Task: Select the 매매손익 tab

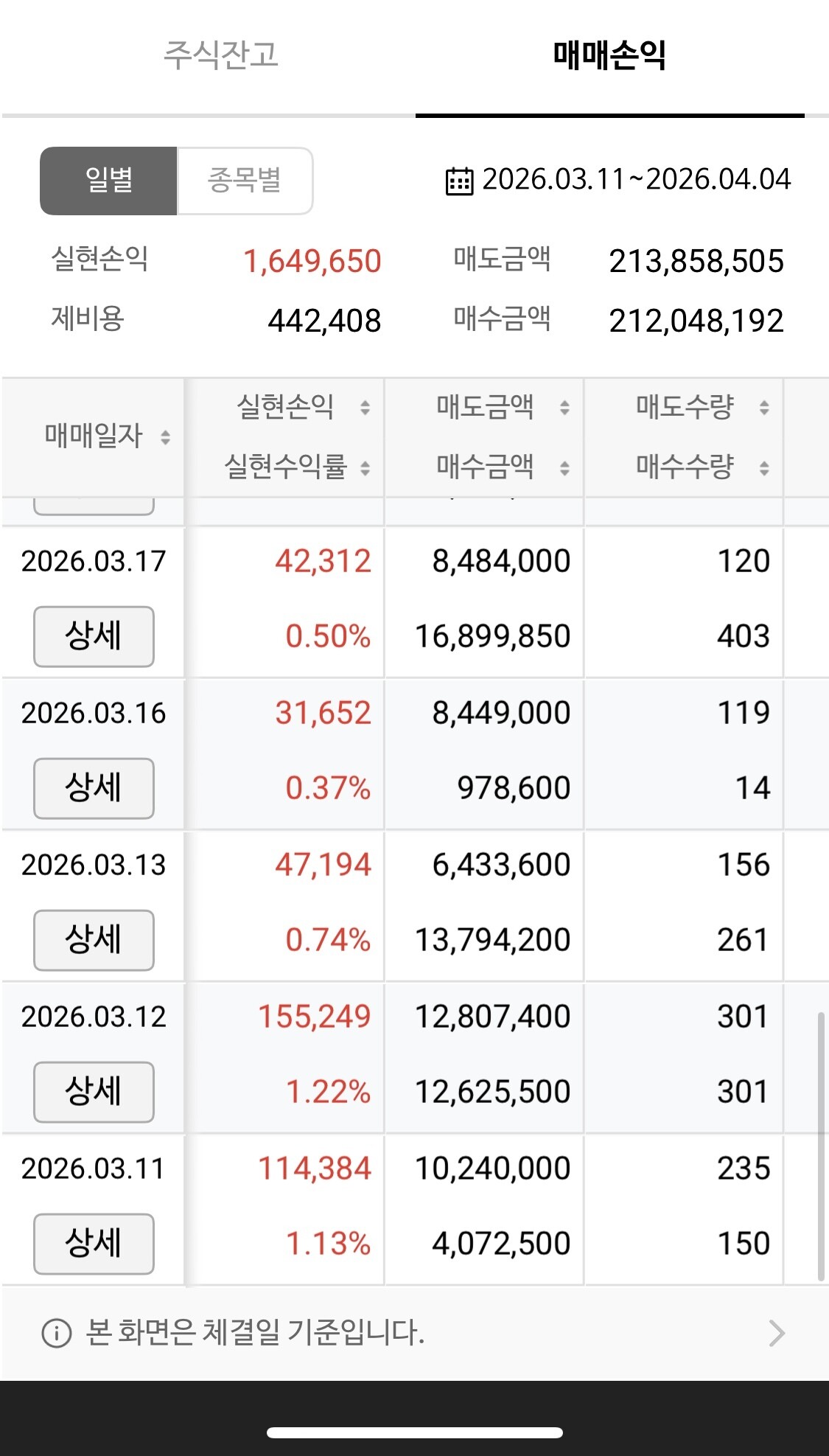Action: pyautogui.click(x=609, y=55)
